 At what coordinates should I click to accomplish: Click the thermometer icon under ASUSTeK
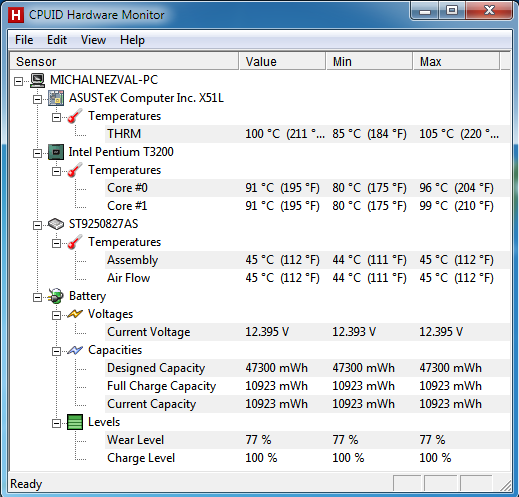click(x=75, y=116)
